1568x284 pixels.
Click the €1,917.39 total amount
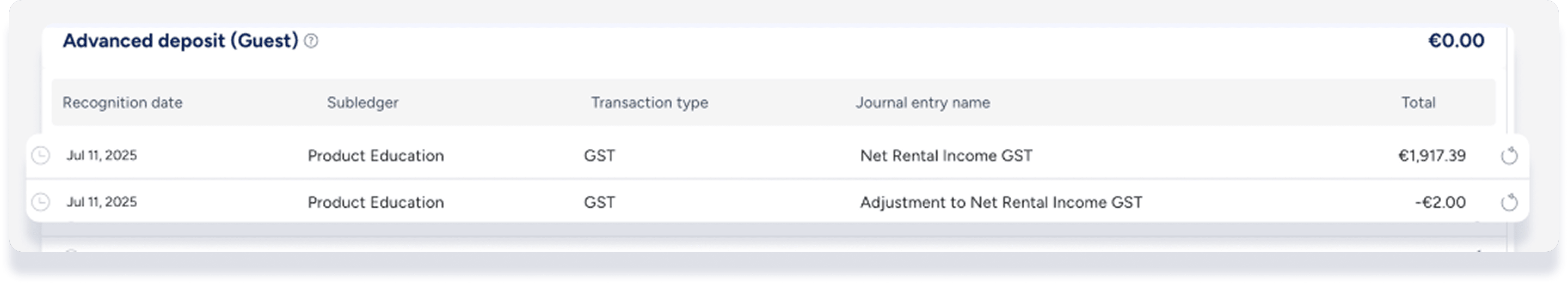click(1431, 155)
